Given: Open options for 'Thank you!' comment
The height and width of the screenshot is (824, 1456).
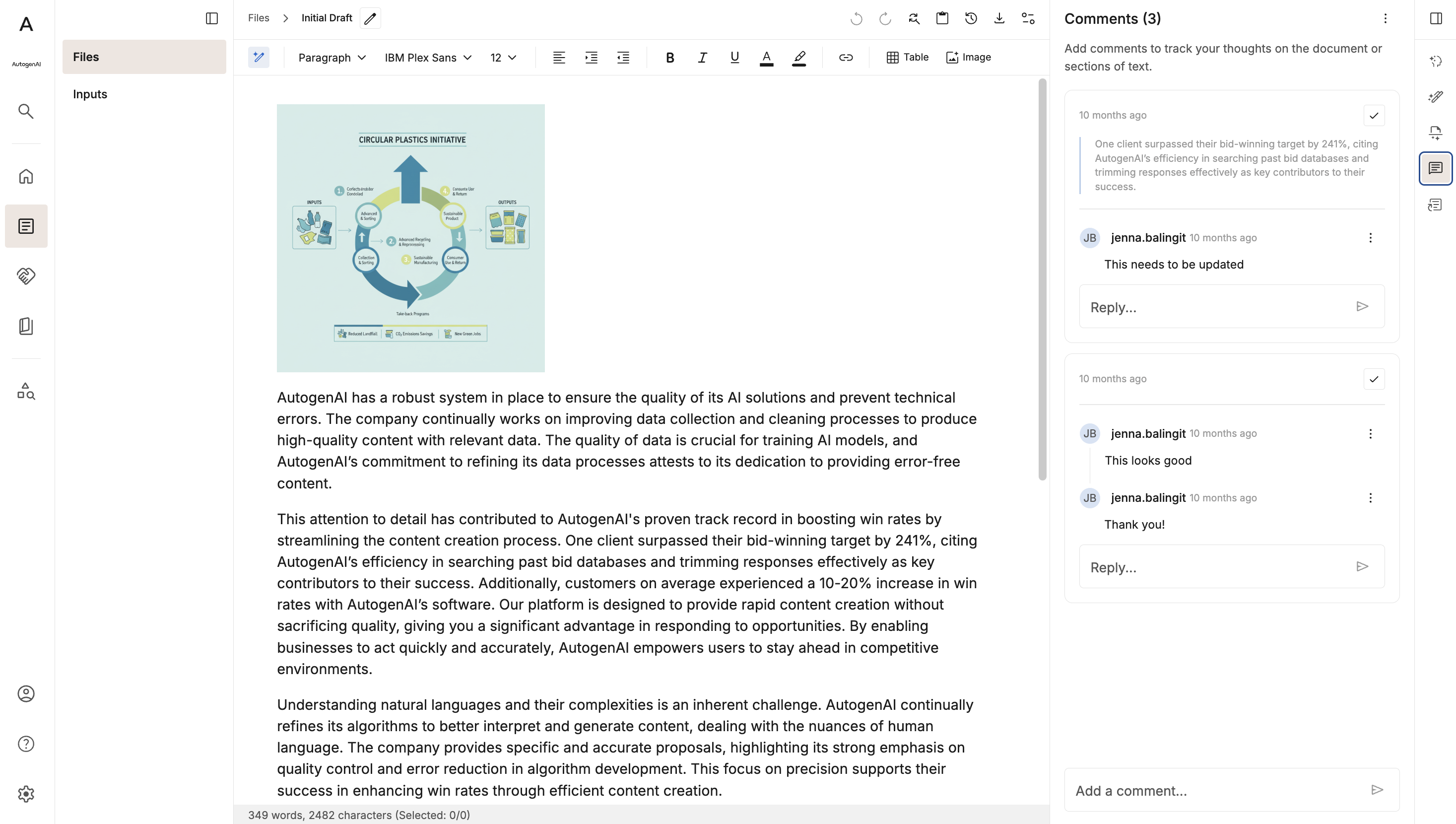Looking at the screenshot, I should pos(1371,498).
